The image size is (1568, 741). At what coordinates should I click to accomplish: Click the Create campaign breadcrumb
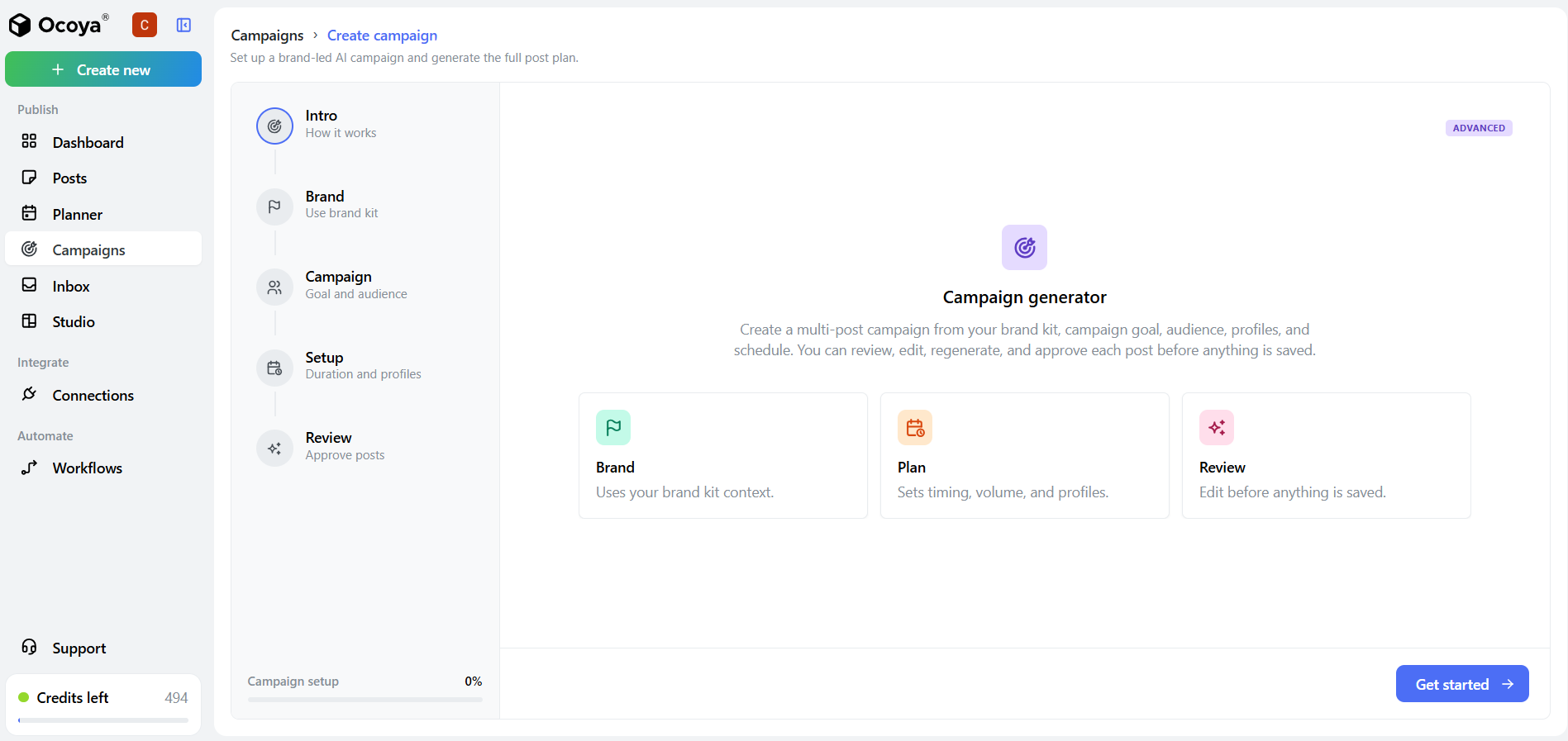382,36
